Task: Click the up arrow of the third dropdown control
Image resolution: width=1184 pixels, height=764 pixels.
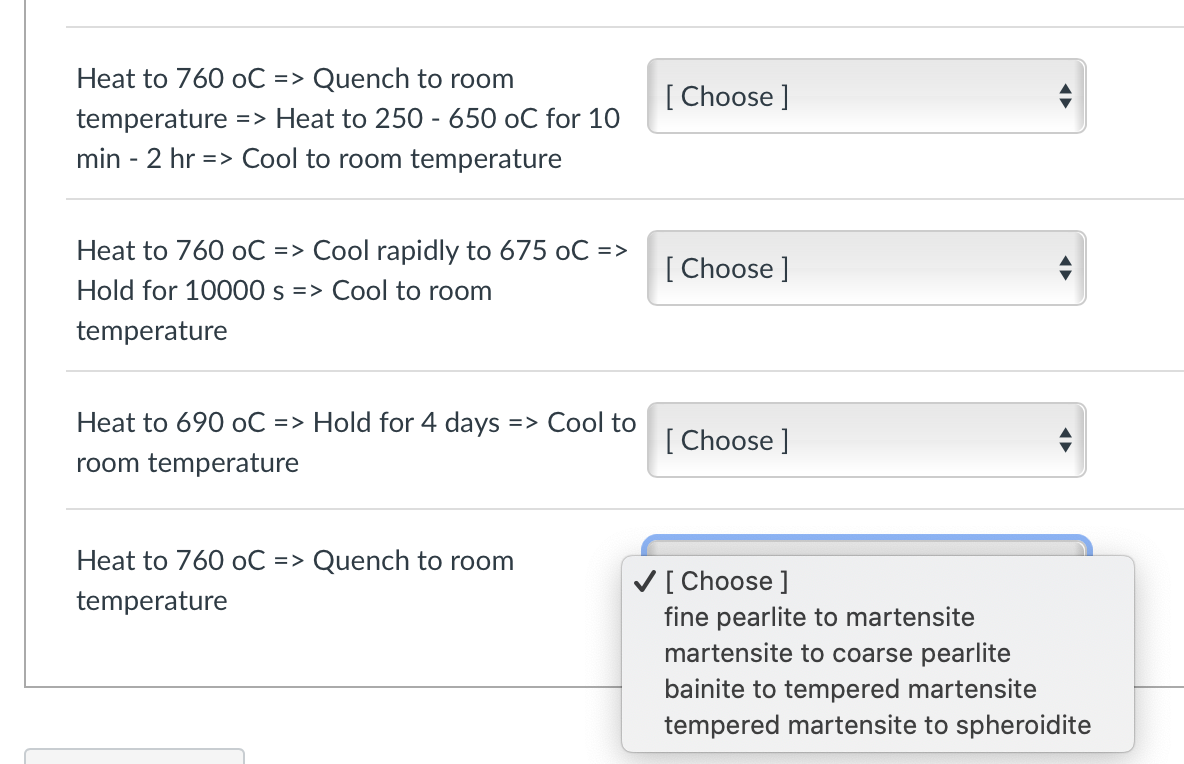Action: point(1065,434)
